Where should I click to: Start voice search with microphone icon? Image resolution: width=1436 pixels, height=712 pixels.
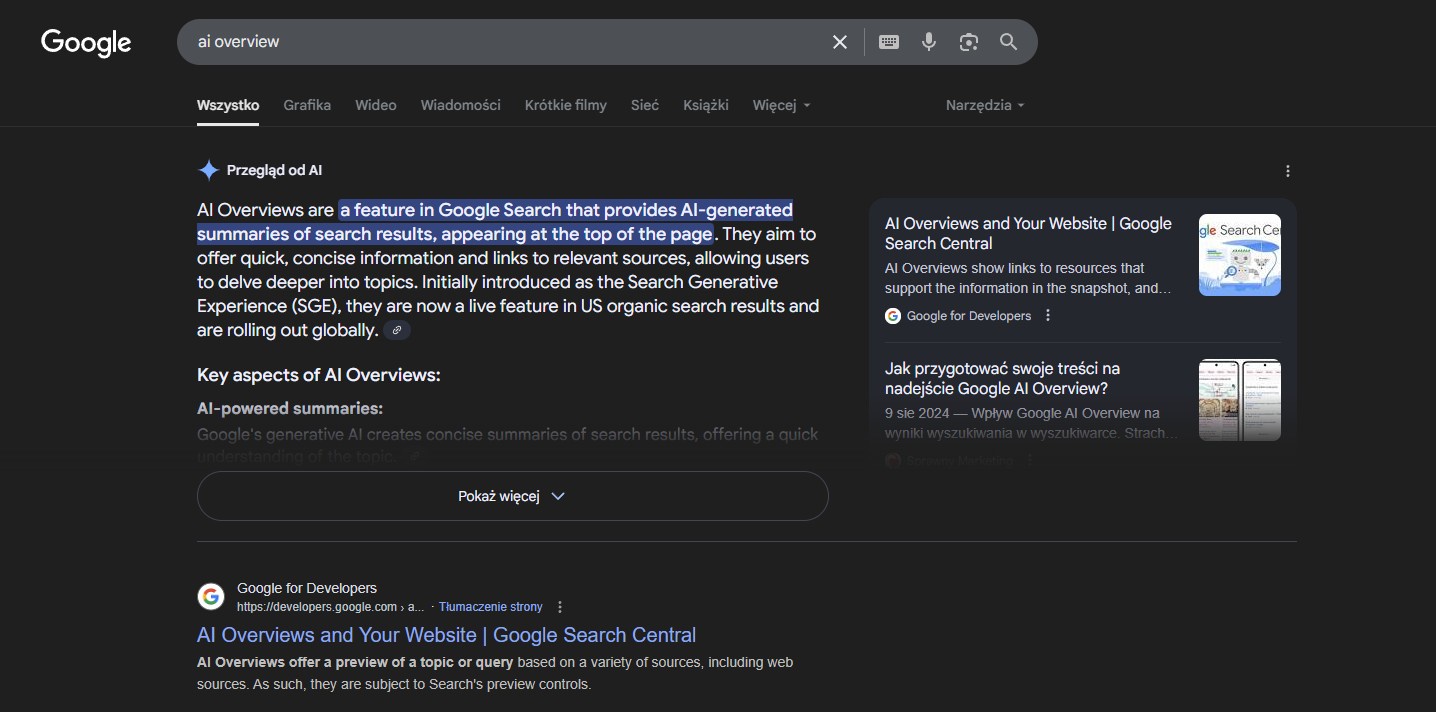click(929, 42)
